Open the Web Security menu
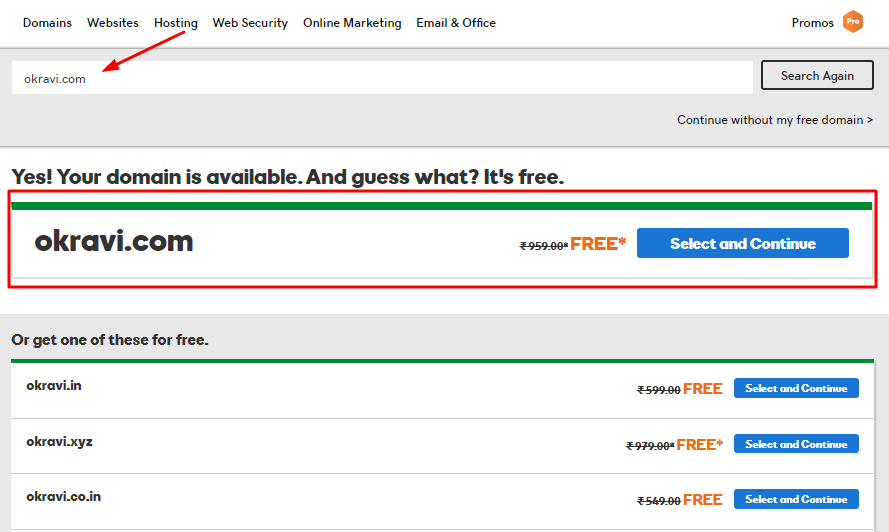 click(250, 23)
